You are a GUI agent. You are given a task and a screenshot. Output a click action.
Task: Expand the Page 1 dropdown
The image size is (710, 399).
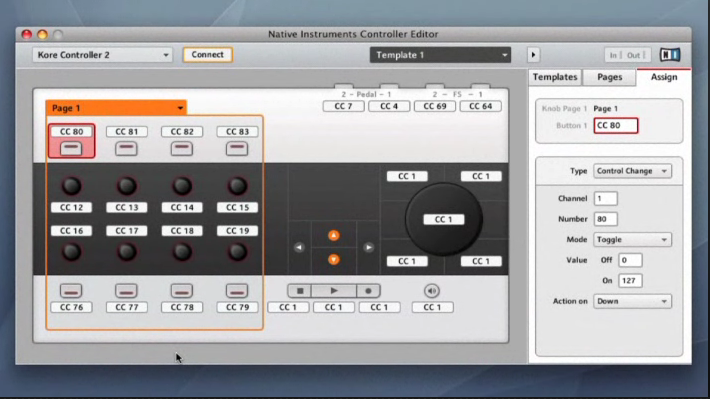(116, 108)
